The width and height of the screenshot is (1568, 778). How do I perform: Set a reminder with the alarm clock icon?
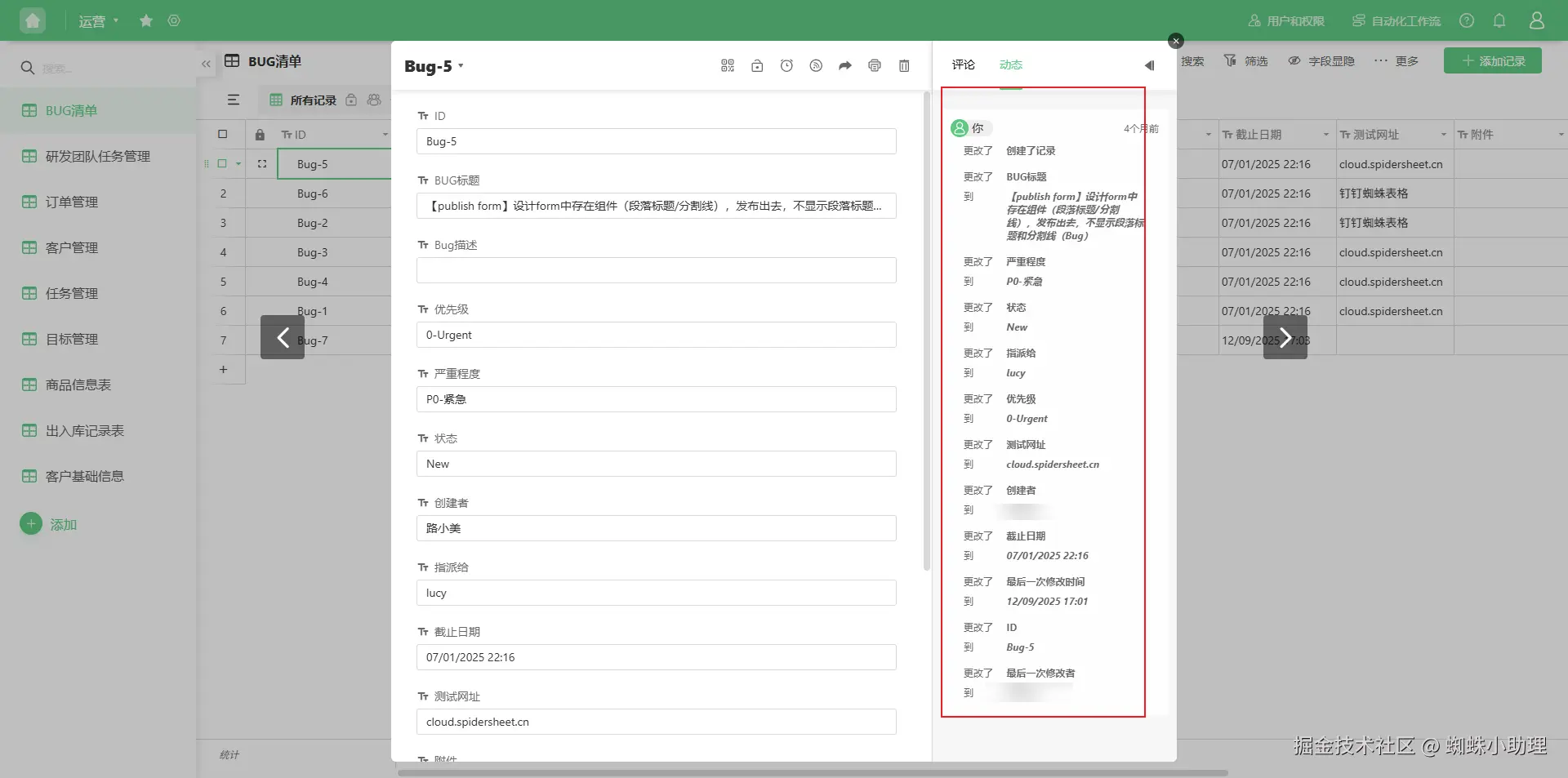[x=786, y=65]
